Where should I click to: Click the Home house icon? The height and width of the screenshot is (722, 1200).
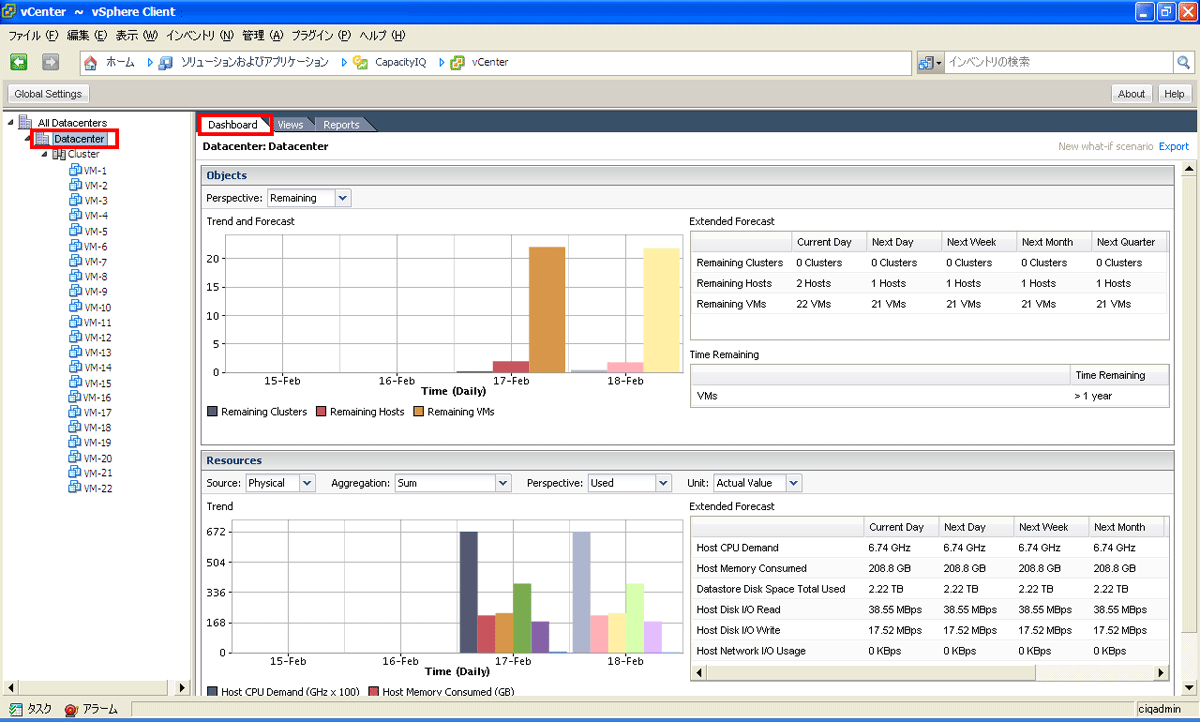(x=91, y=63)
